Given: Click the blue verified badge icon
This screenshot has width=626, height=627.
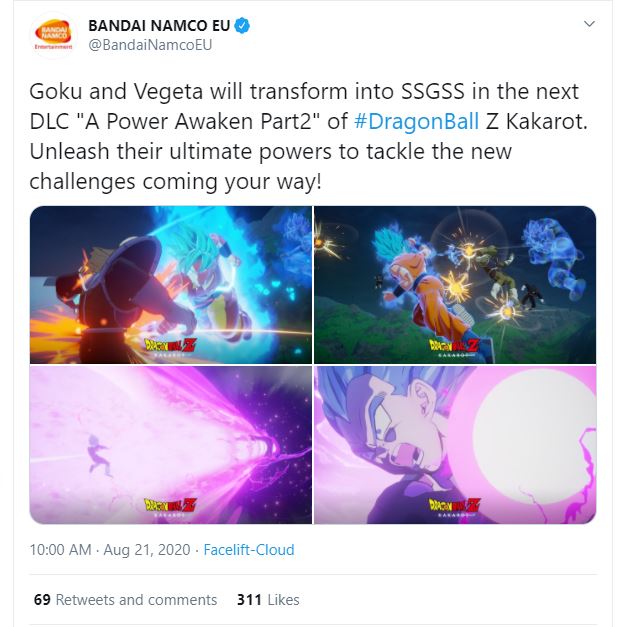Looking at the screenshot, I should pos(242,26).
